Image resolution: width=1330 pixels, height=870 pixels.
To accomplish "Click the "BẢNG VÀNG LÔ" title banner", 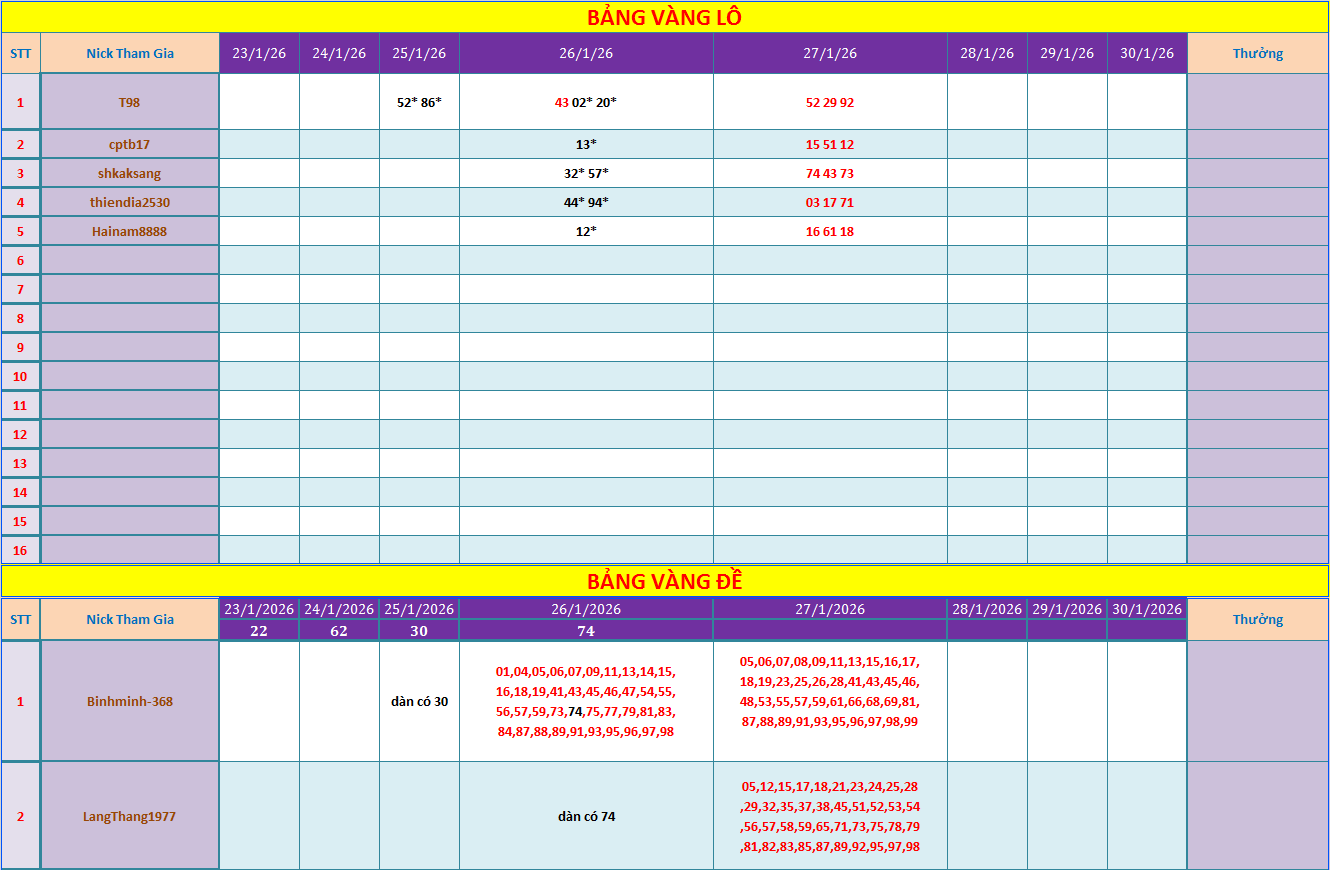I will (x=664, y=17).
